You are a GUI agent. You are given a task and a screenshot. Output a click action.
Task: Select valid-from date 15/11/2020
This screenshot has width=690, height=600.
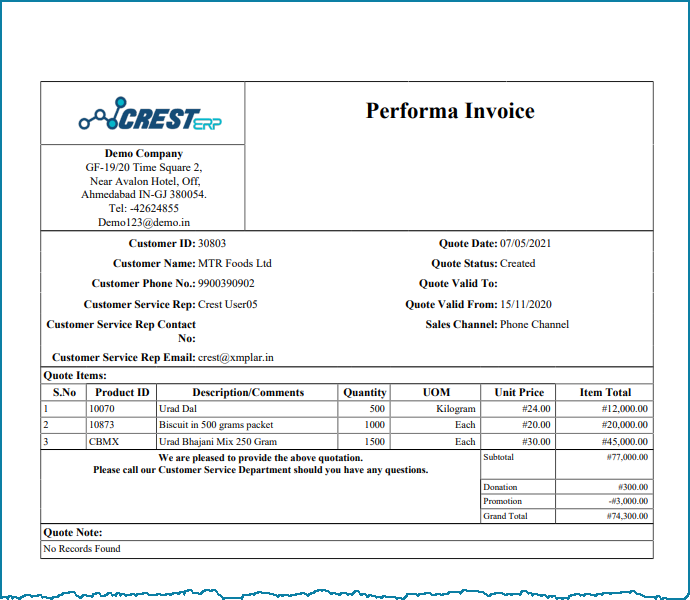[x=525, y=304]
